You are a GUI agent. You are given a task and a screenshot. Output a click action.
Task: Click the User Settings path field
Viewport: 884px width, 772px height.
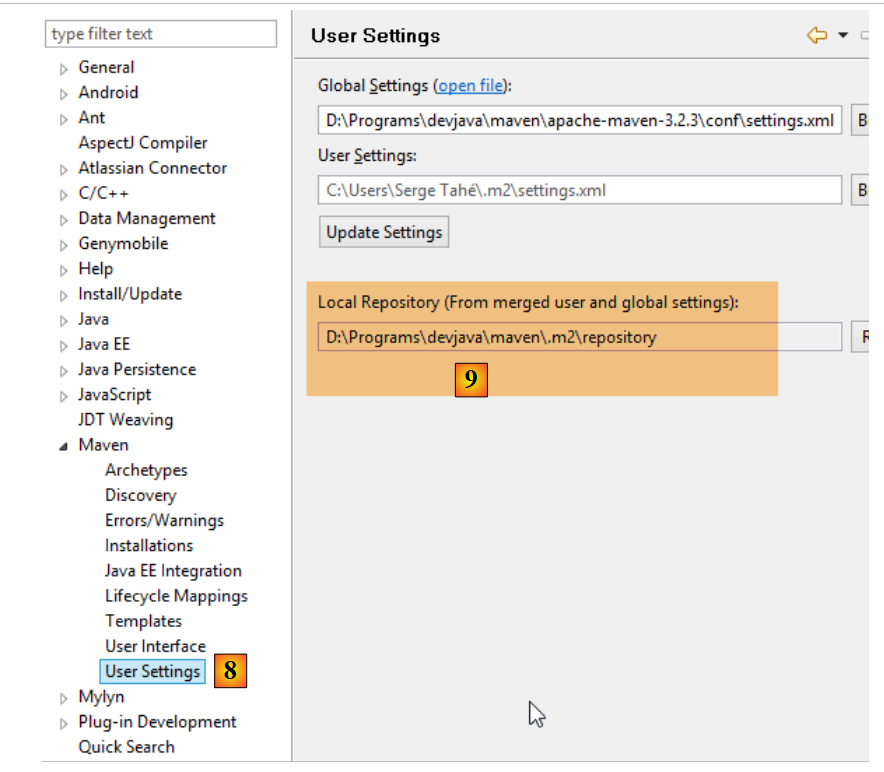point(579,190)
